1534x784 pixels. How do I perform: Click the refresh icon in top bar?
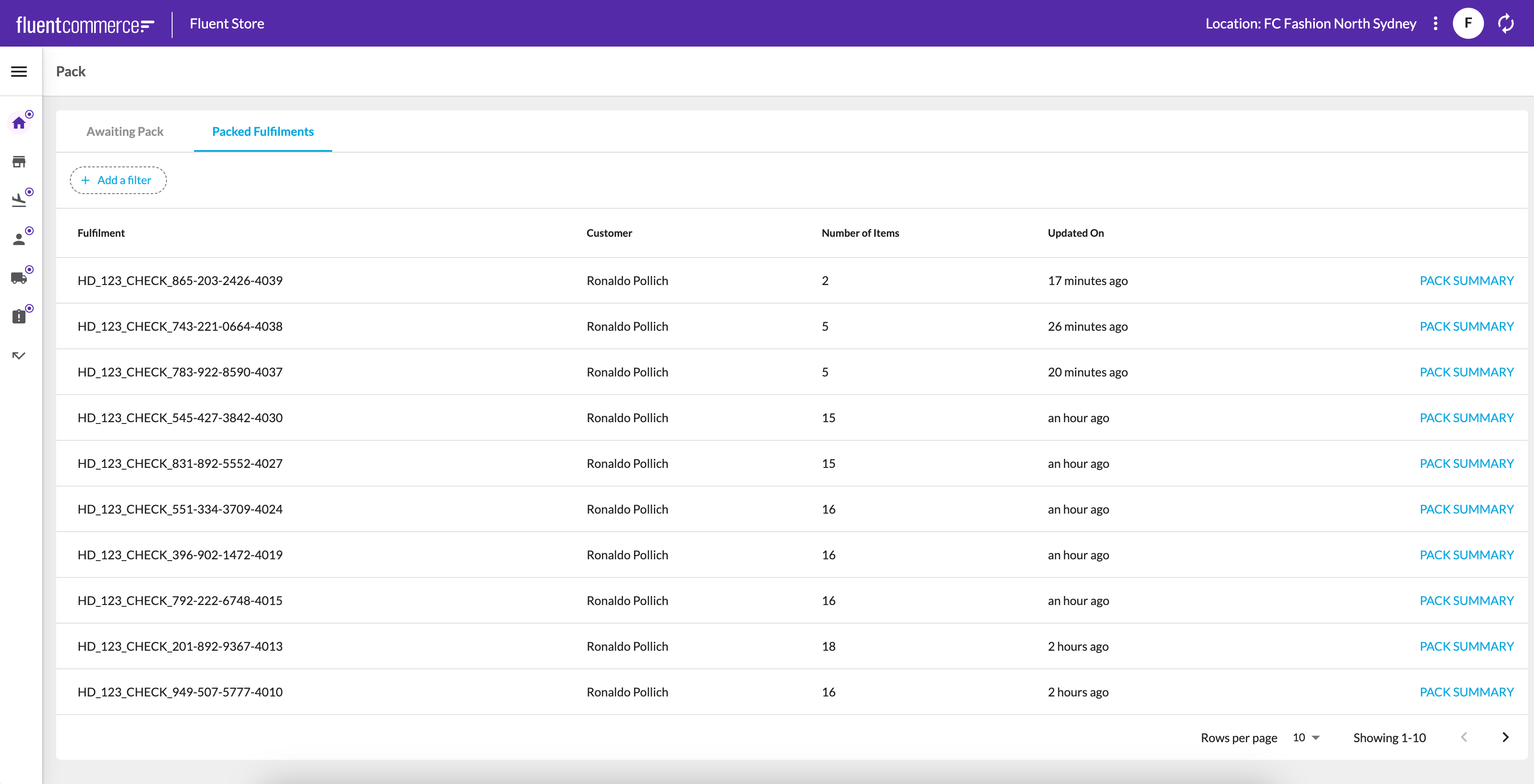[1506, 24]
